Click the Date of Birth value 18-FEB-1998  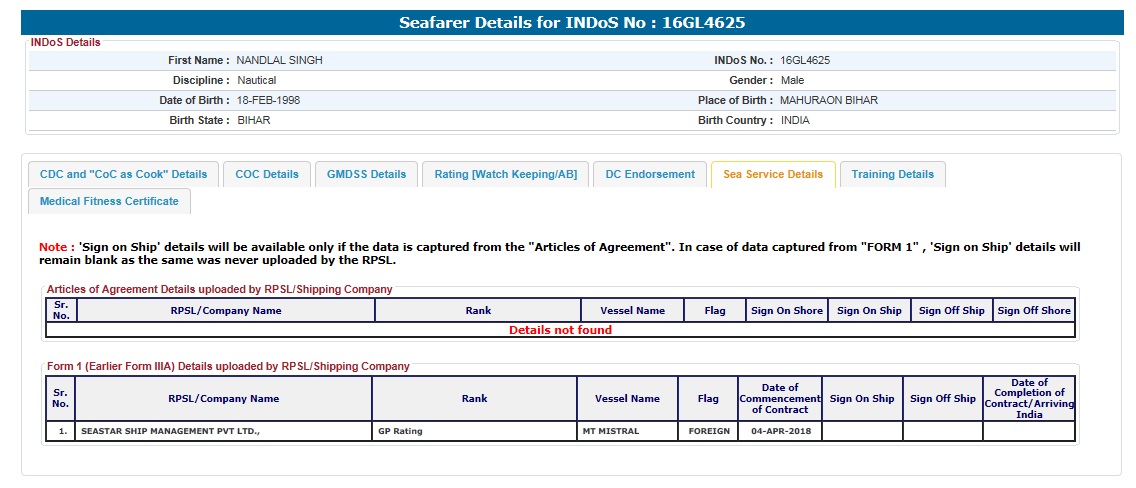pyautogui.click(x=268, y=100)
